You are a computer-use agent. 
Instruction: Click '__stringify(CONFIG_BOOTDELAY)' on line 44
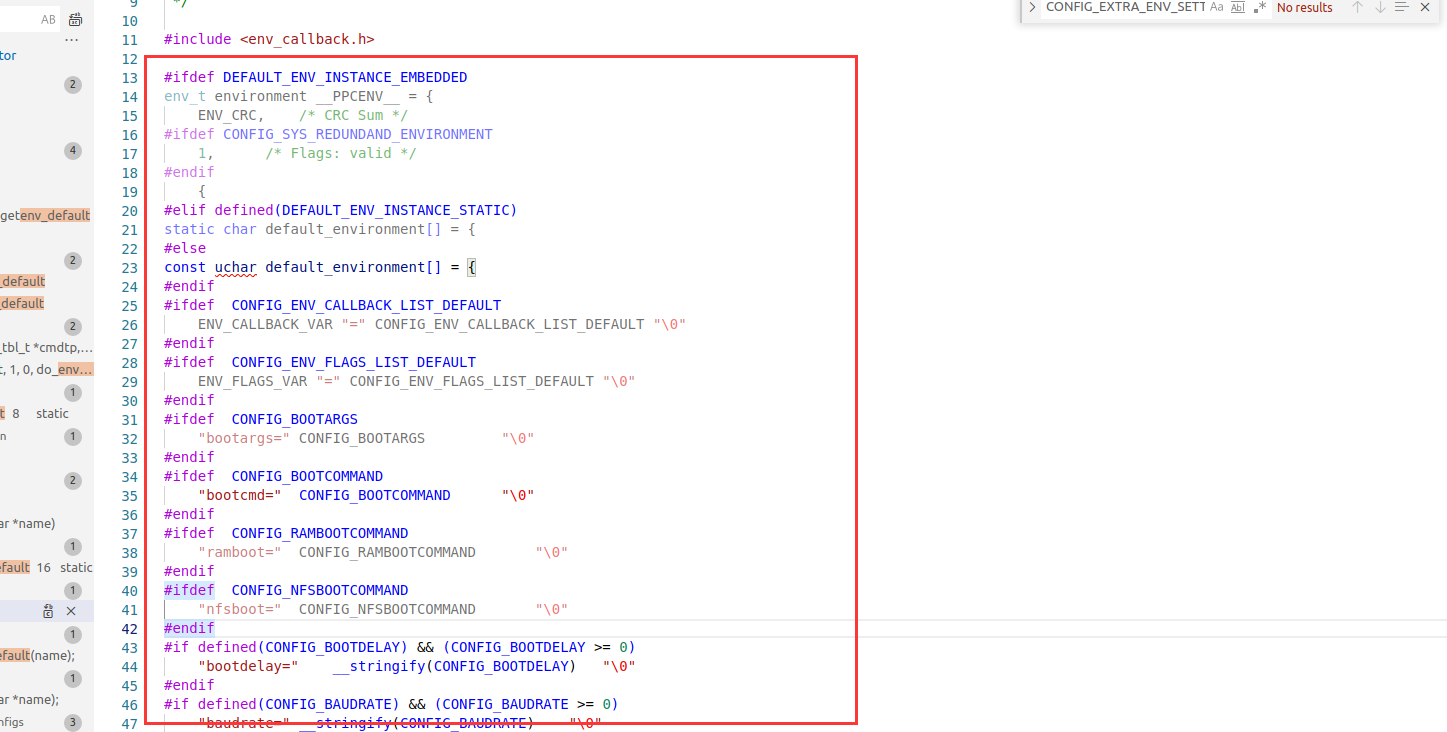pos(454,667)
